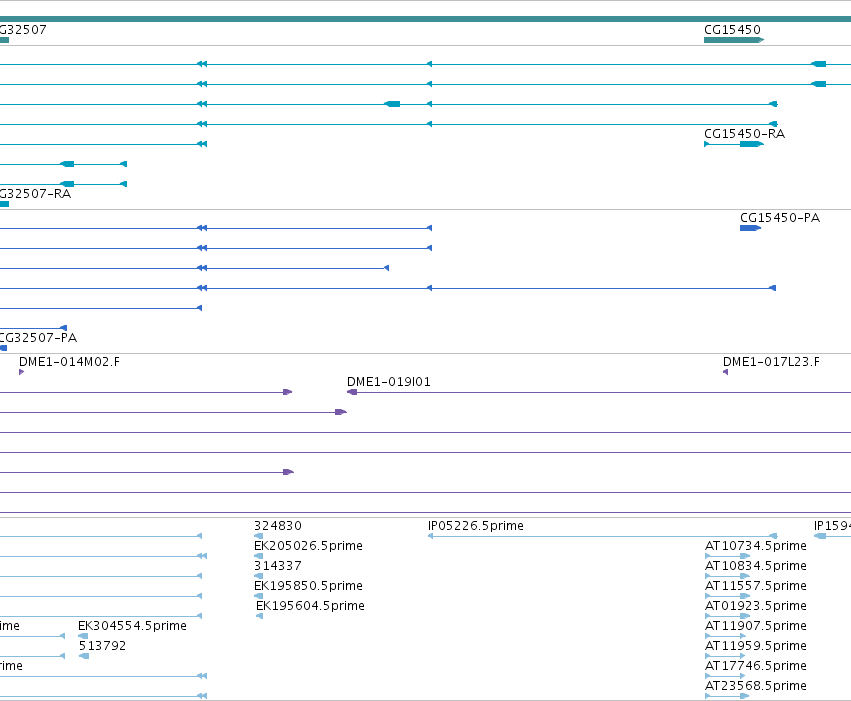851x701 pixels.
Task: Select the 314337 EST label
Action: [278, 566]
